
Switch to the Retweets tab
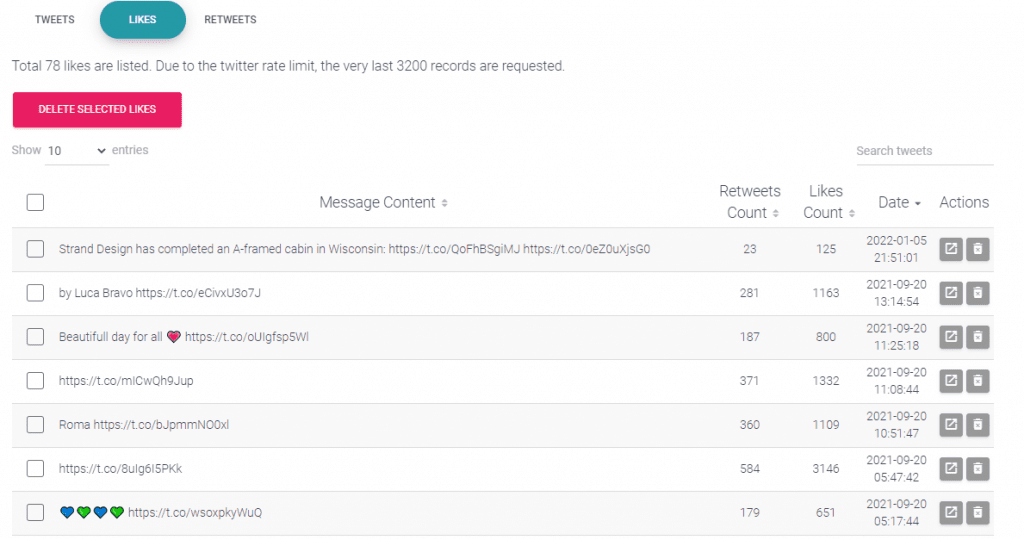[x=230, y=20]
